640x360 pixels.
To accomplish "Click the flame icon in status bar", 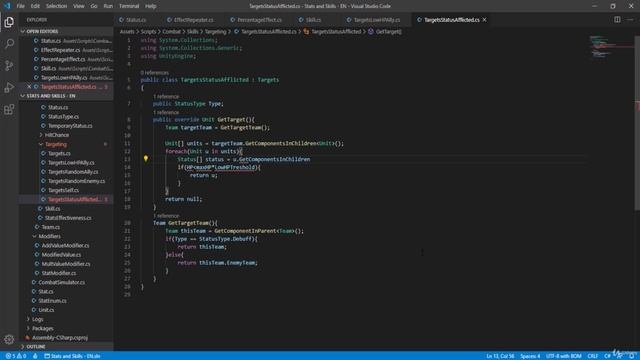I will pyautogui.click(x=35, y=356).
